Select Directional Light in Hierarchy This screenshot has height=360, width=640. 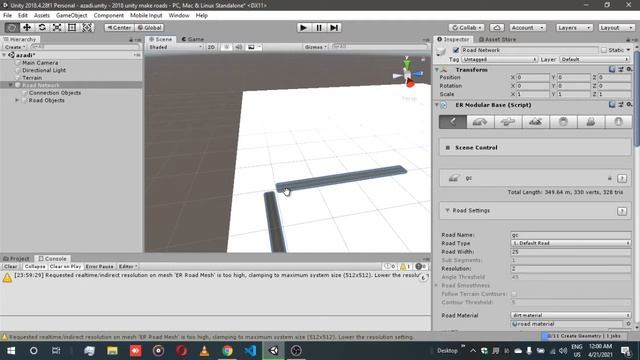point(44,70)
